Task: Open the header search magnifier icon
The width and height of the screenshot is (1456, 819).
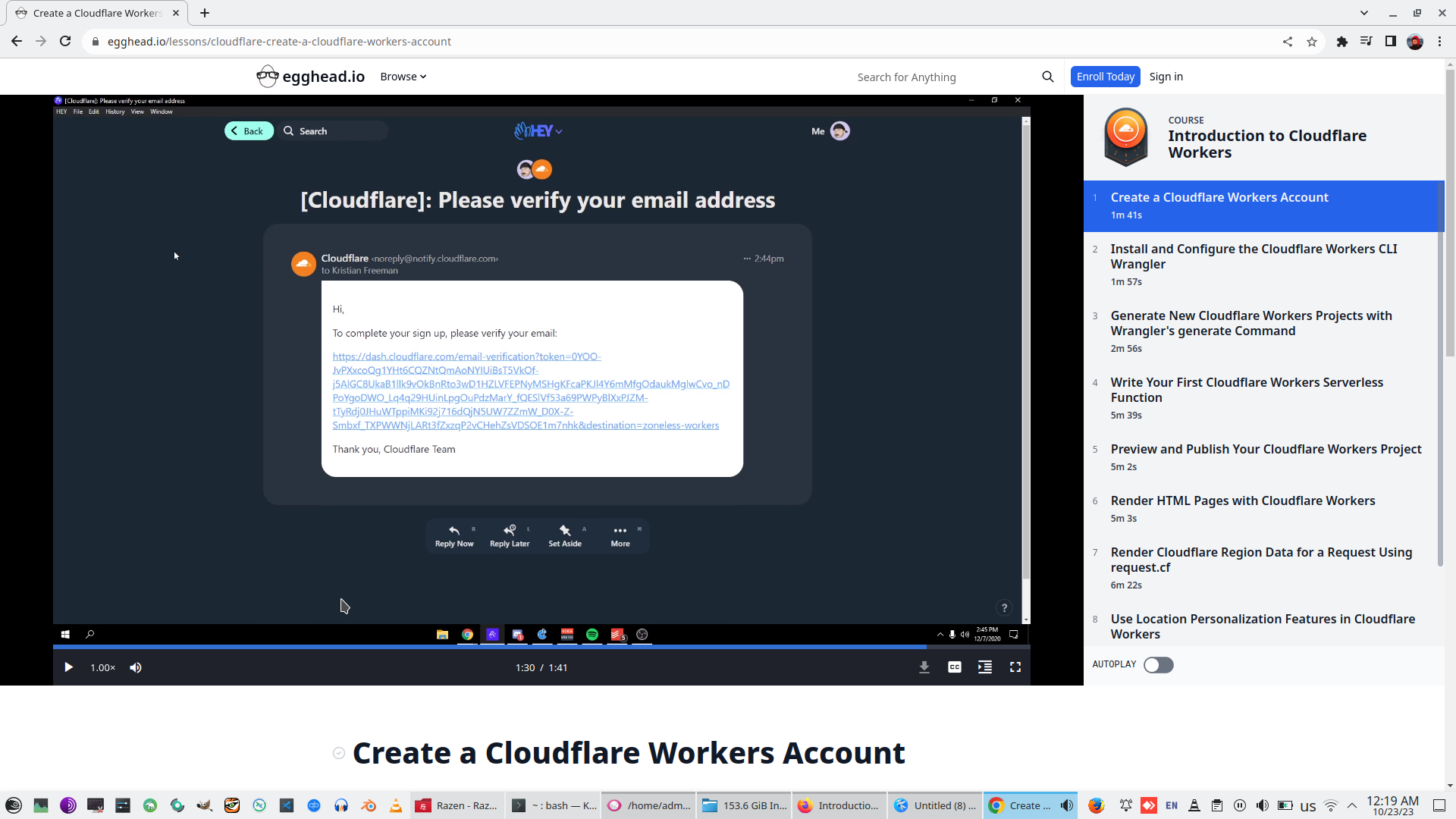Action: [1047, 76]
